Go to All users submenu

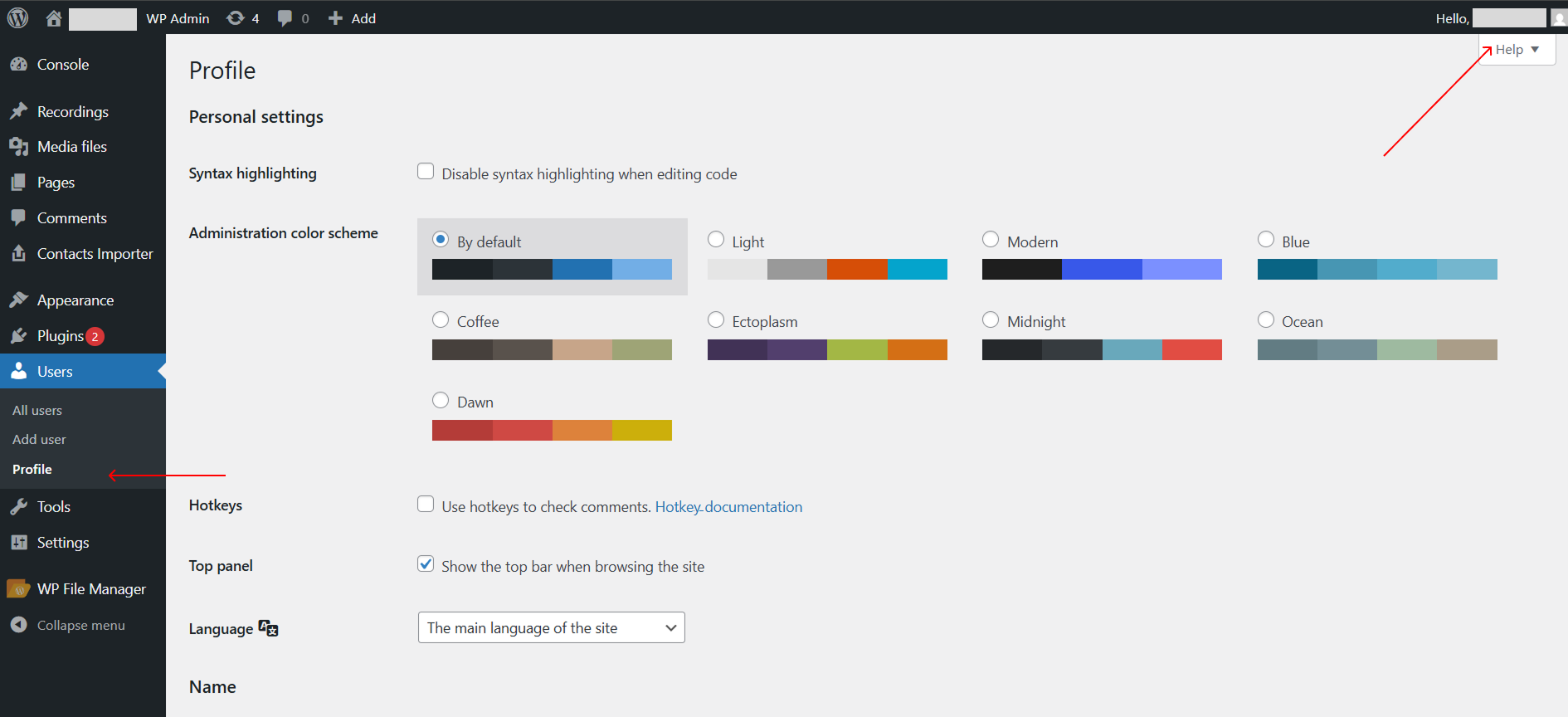[37, 410]
